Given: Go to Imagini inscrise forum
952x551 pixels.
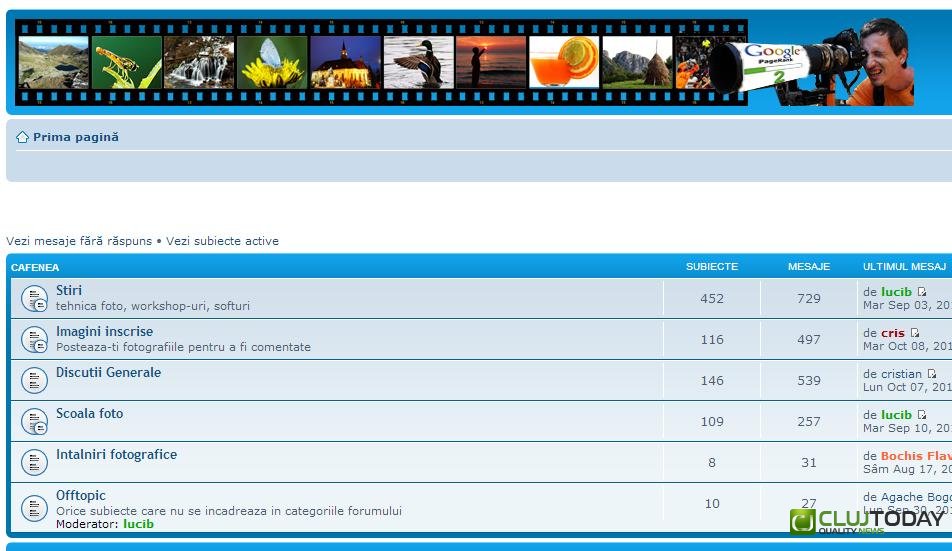Looking at the screenshot, I should tap(104, 332).
